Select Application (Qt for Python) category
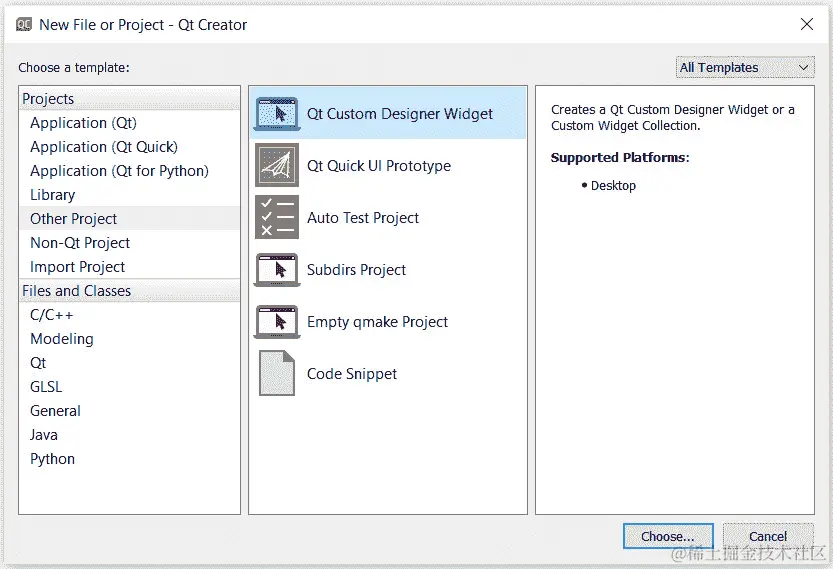 click(130, 171)
